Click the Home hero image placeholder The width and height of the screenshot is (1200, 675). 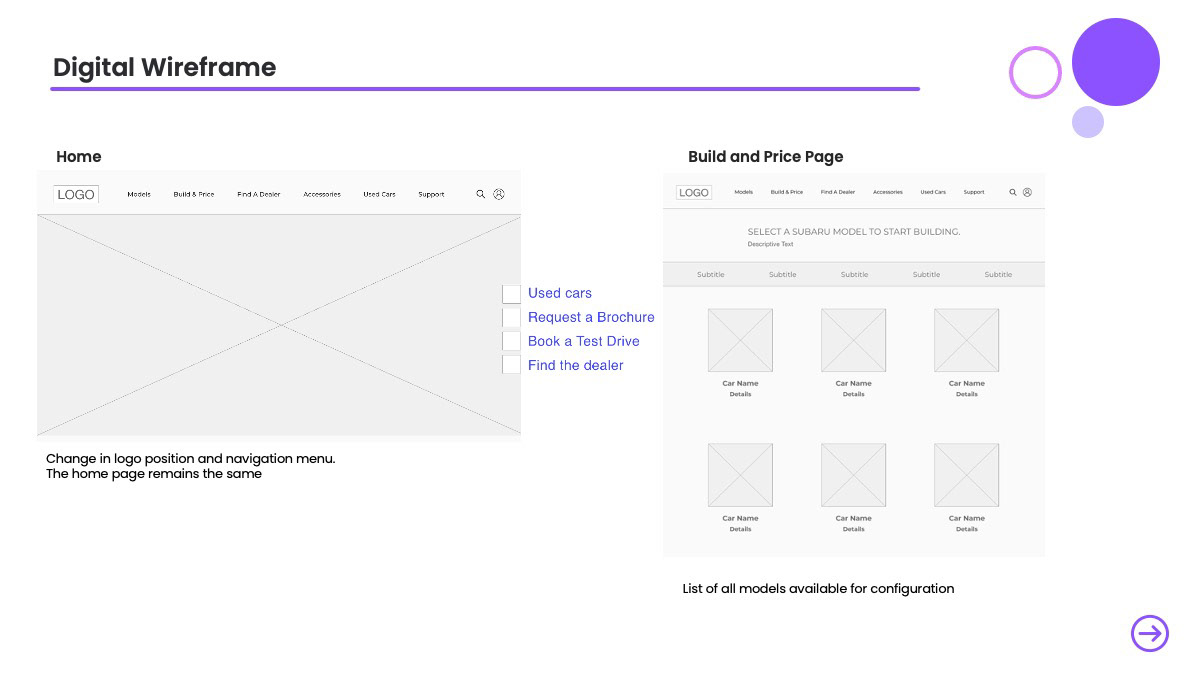(x=279, y=325)
